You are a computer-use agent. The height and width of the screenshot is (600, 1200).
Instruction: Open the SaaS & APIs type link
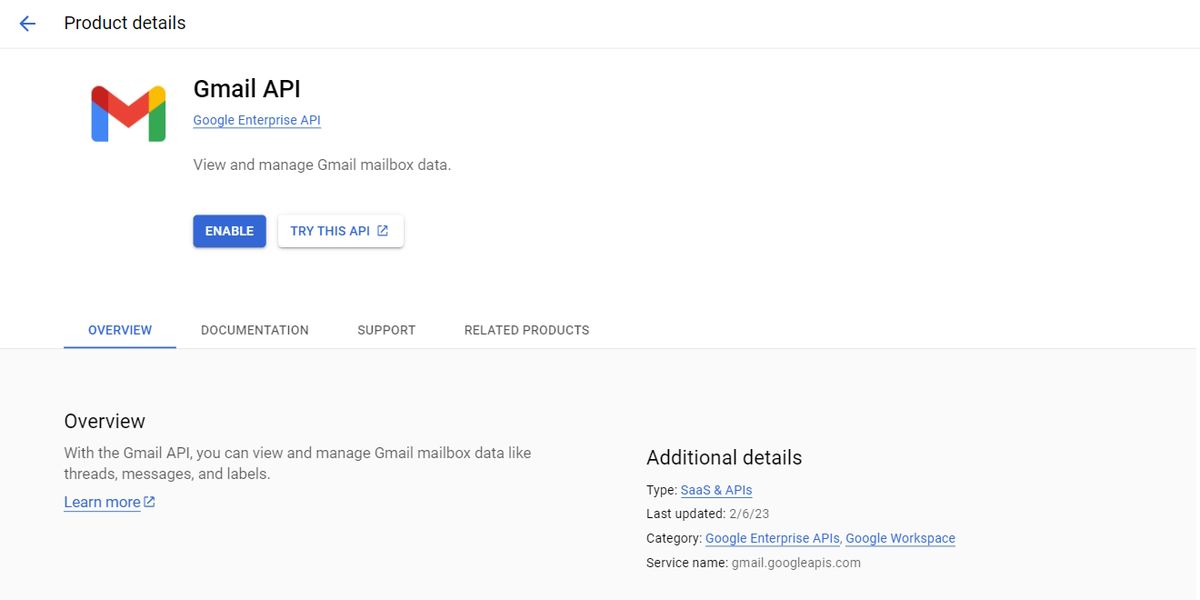coord(716,490)
